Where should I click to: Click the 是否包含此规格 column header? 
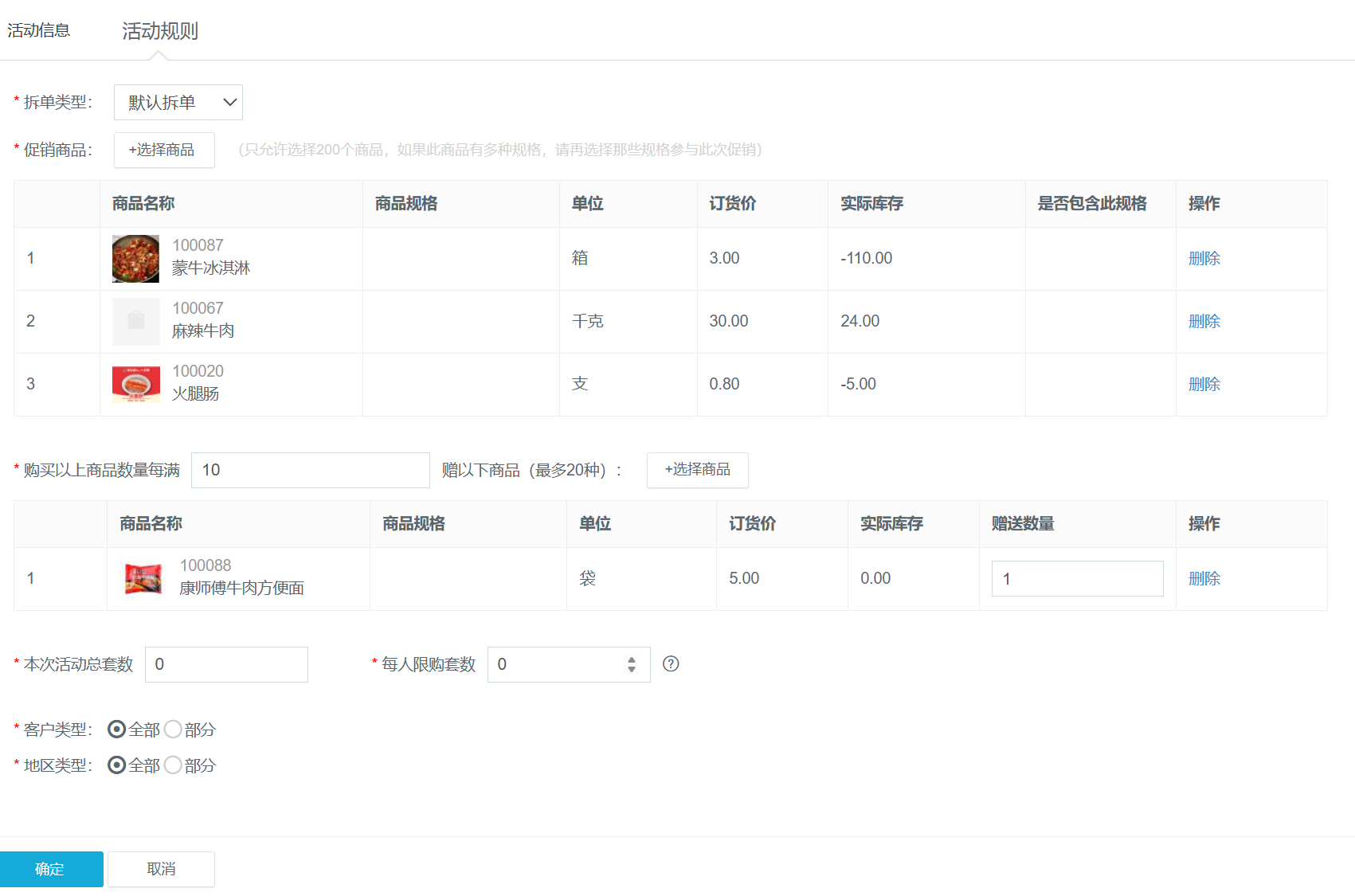click(x=1092, y=204)
